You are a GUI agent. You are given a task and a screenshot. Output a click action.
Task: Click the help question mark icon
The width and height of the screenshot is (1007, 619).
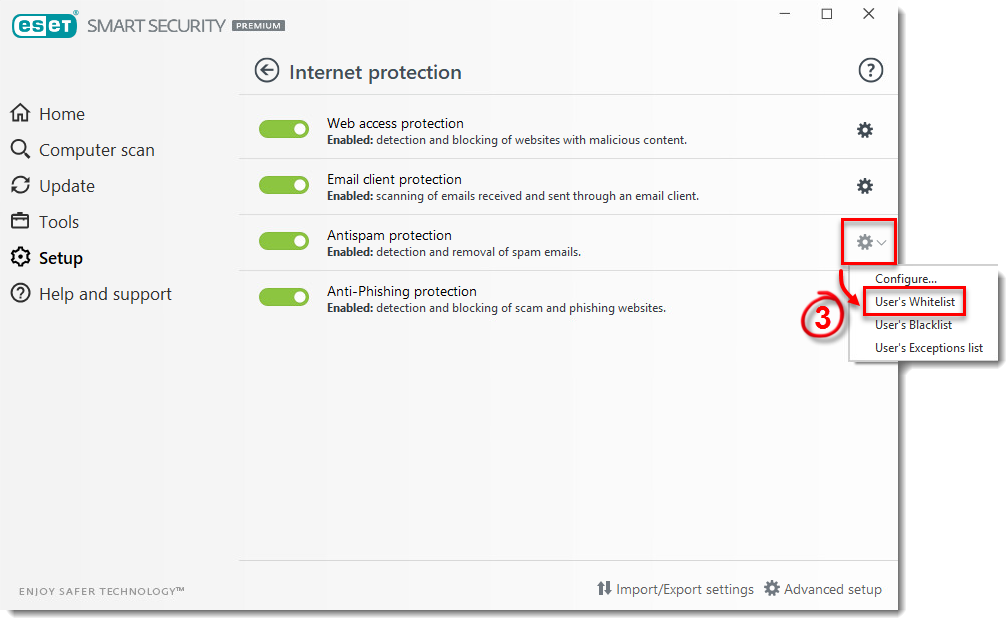tap(870, 70)
